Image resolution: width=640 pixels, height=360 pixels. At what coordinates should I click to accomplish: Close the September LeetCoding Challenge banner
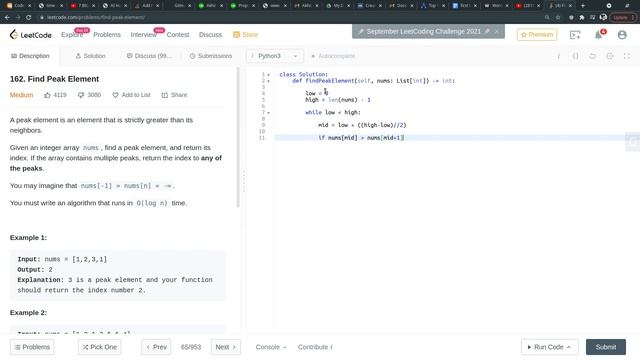(496, 31)
